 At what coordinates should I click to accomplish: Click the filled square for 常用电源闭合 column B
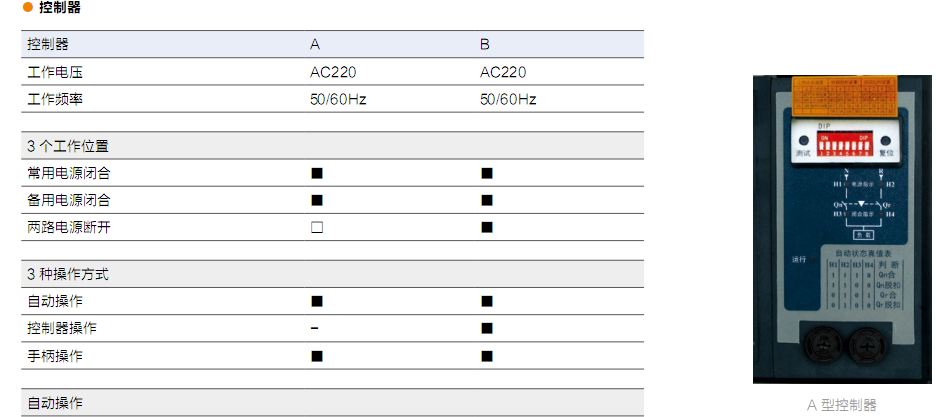pyautogui.click(x=487, y=174)
